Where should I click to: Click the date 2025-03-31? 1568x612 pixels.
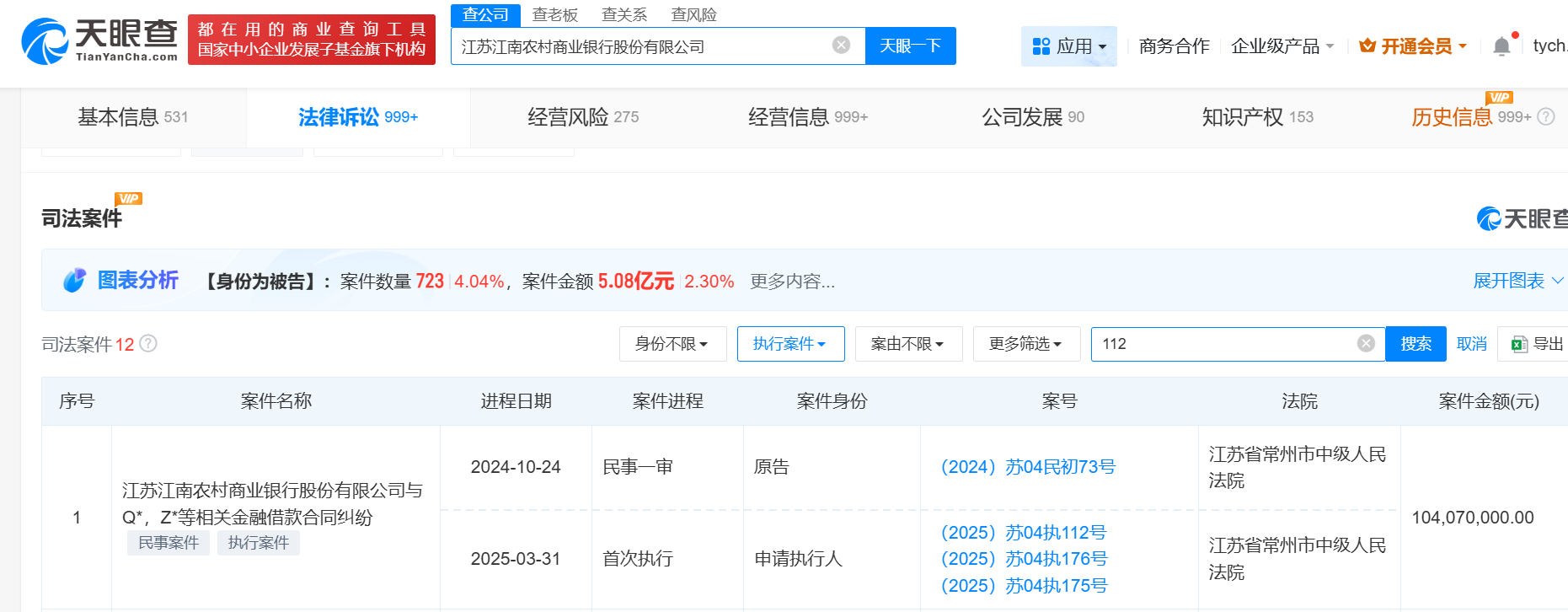pos(516,559)
